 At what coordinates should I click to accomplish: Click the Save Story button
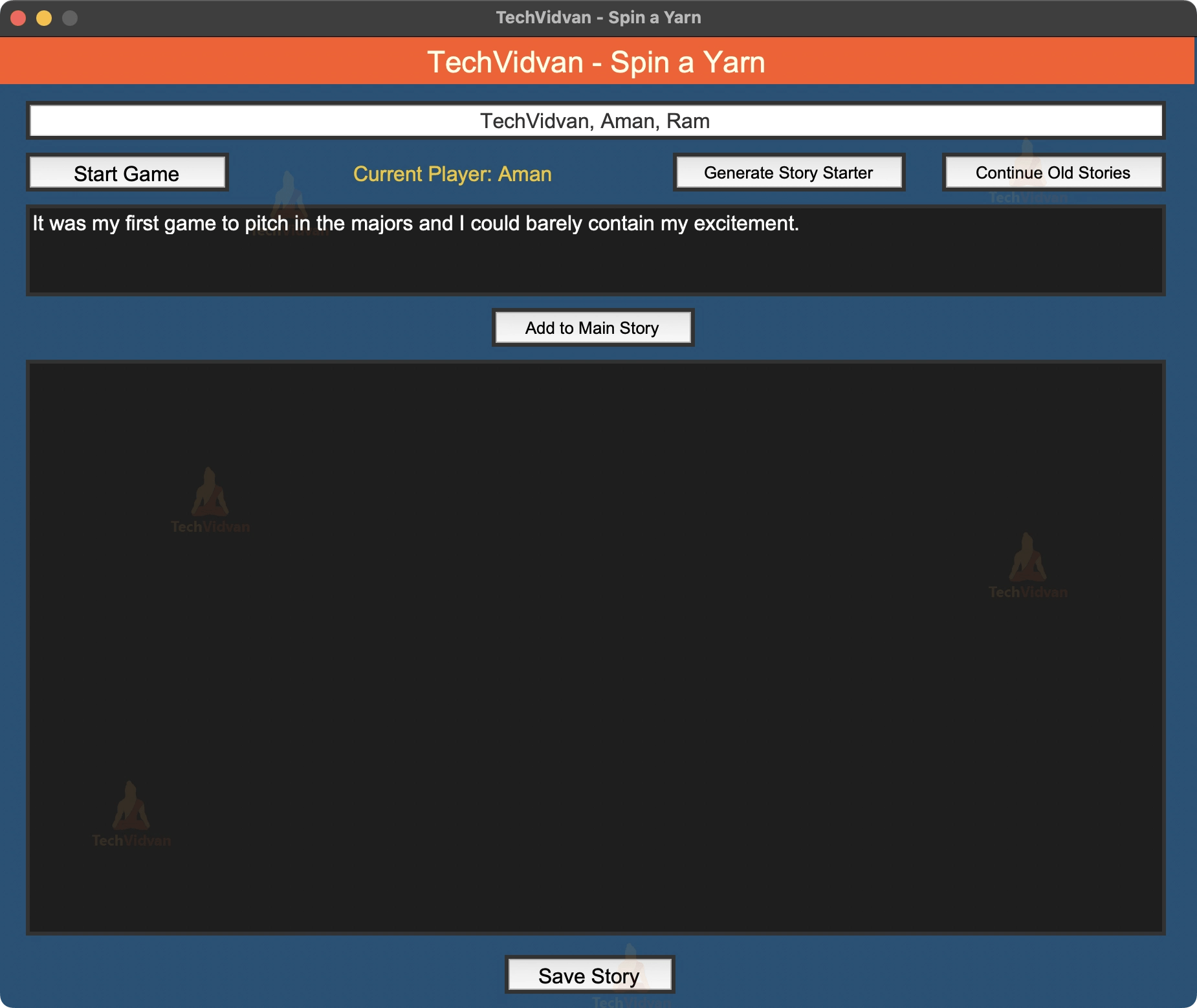tap(590, 974)
